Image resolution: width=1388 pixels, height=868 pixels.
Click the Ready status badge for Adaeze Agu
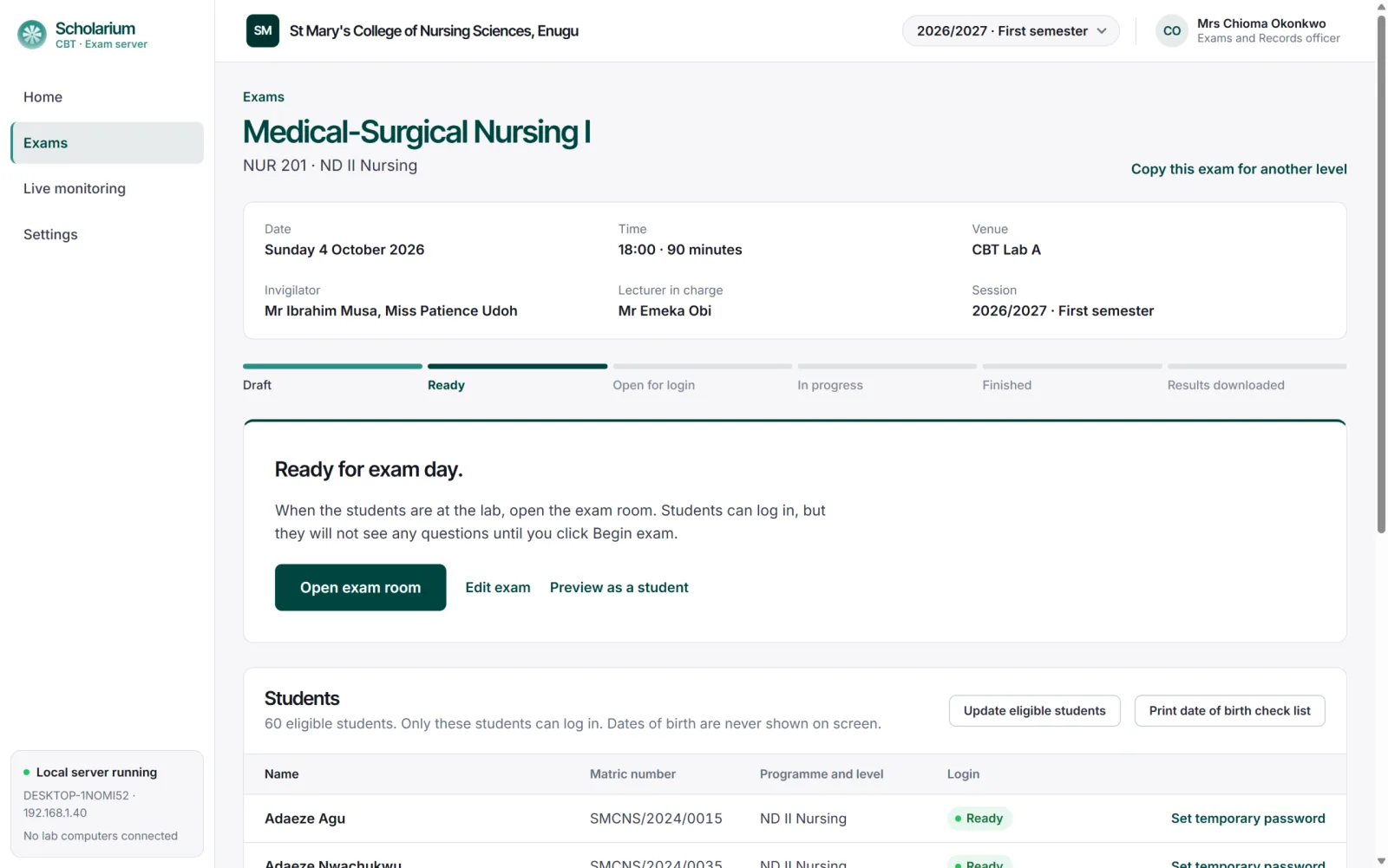point(979,818)
